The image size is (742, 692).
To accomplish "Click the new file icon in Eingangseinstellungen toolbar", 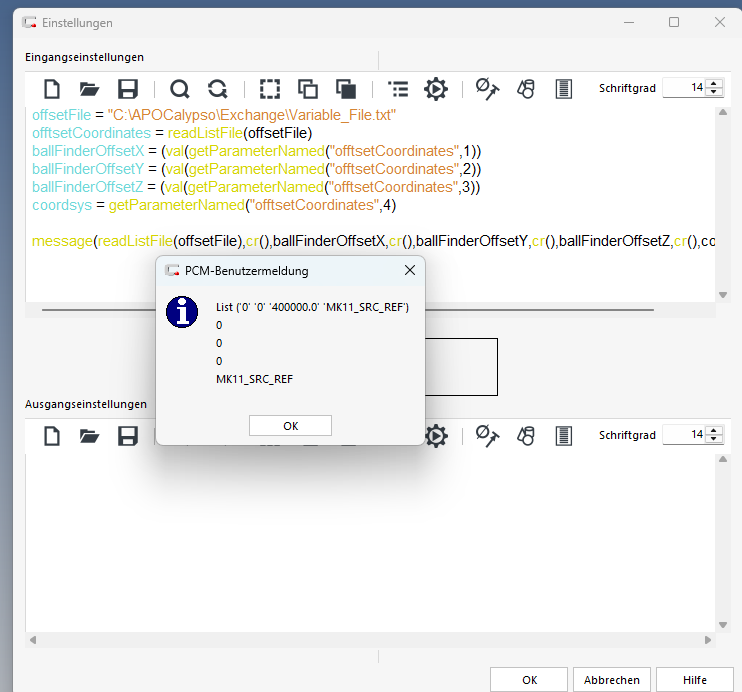I will (x=51, y=89).
